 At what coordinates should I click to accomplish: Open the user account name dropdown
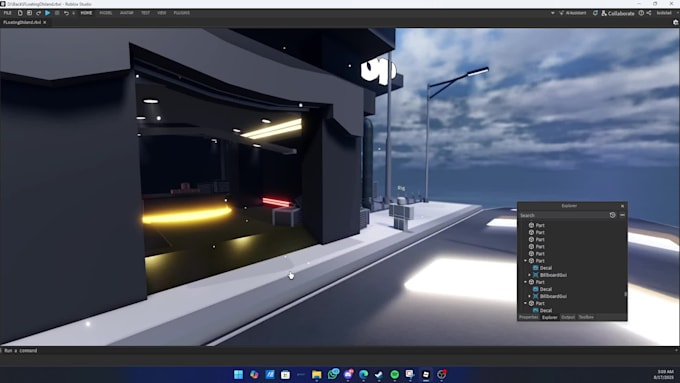[665, 13]
